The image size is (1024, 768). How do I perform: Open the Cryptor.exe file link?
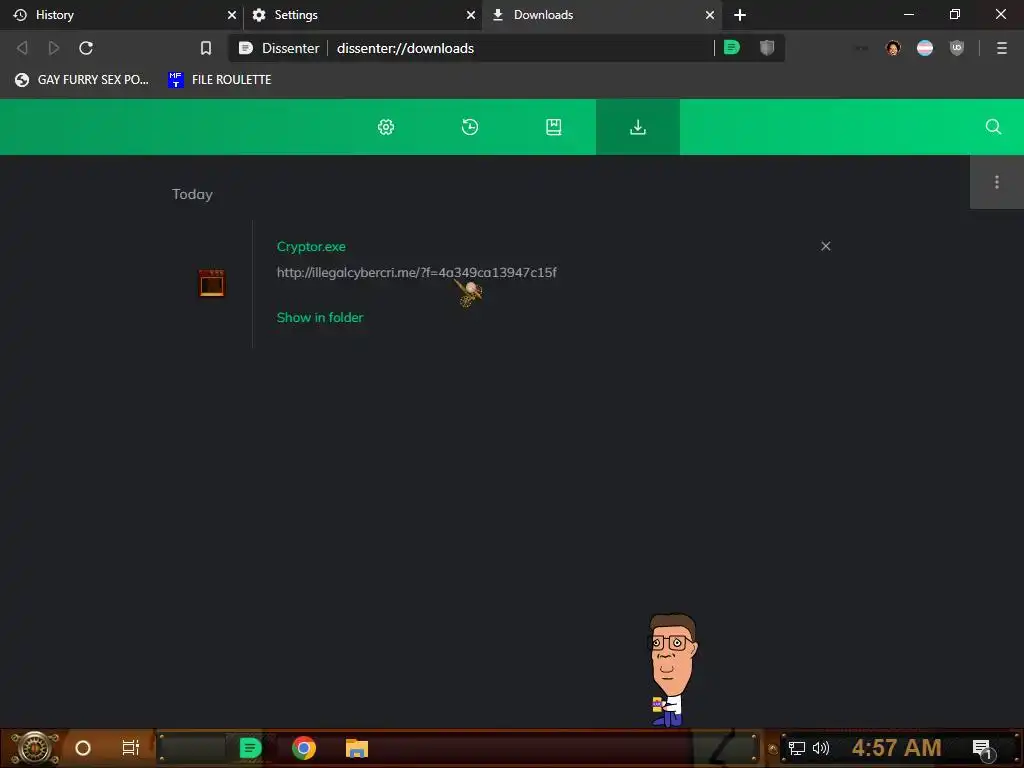click(311, 247)
